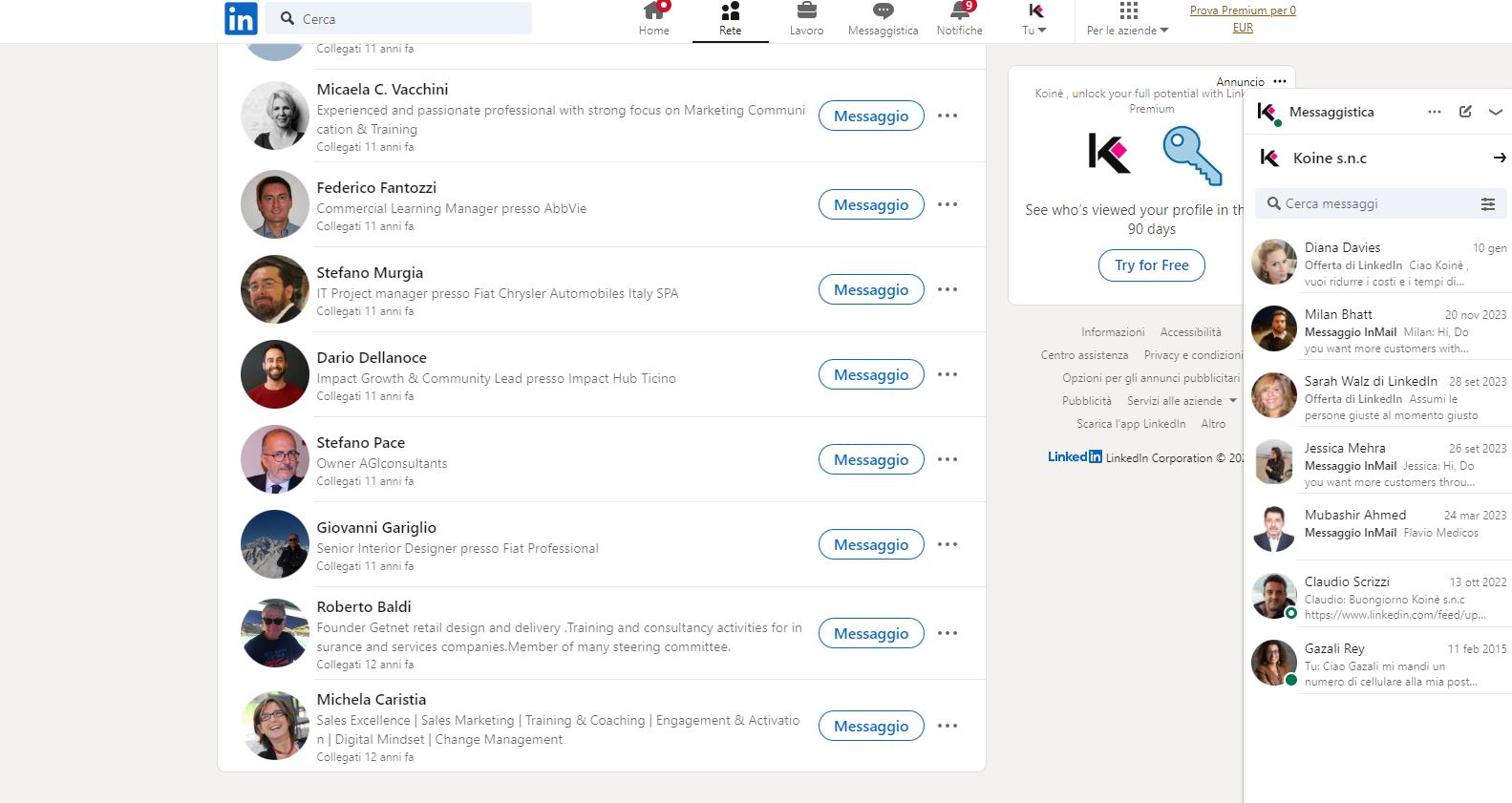Click the Try for Free button

coord(1151,265)
